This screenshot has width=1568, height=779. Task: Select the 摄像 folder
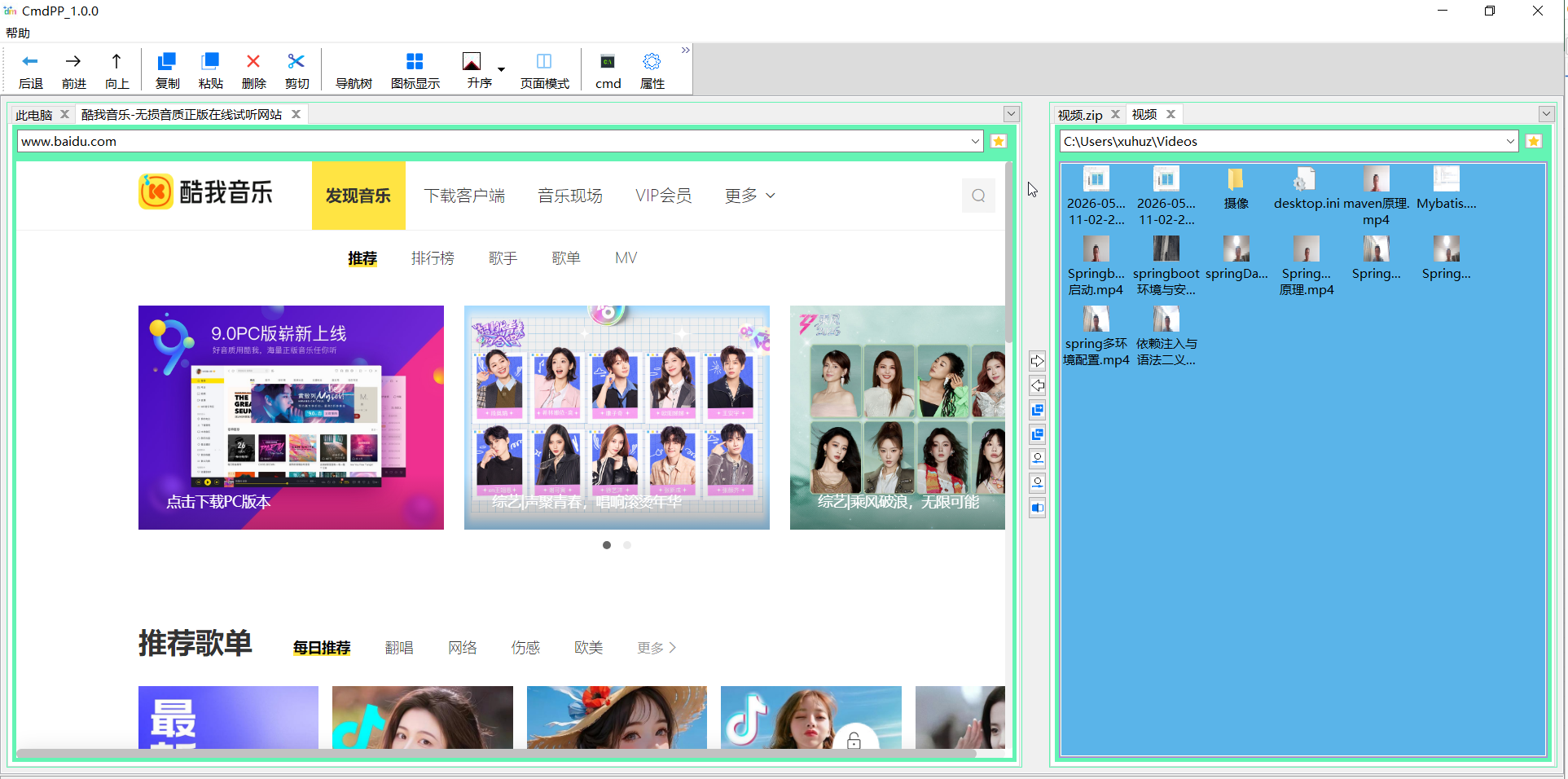pos(1236,189)
